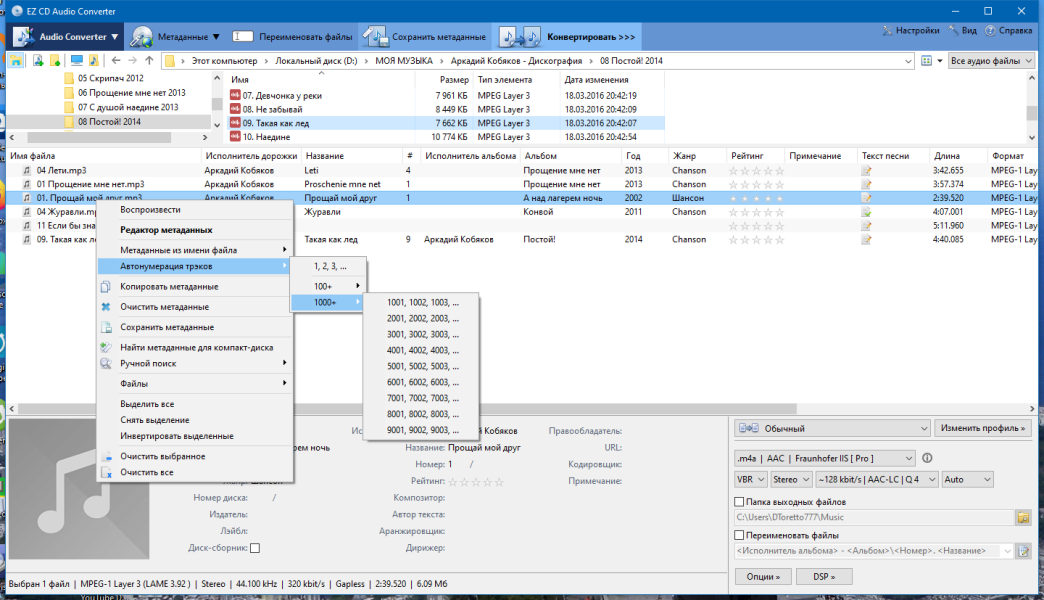The height and width of the screenshot is (600, 1044).
Task: Open Все аудио файлы filter dropdown
Action: click(x=991, y=61)
